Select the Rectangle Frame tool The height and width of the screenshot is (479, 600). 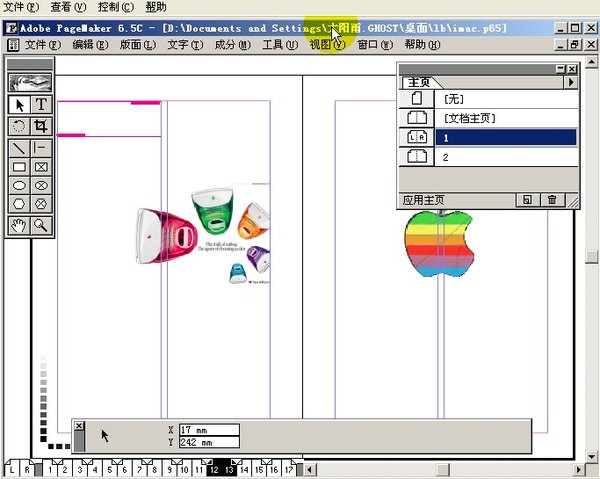pyautogui.click(x=41, y=167)
